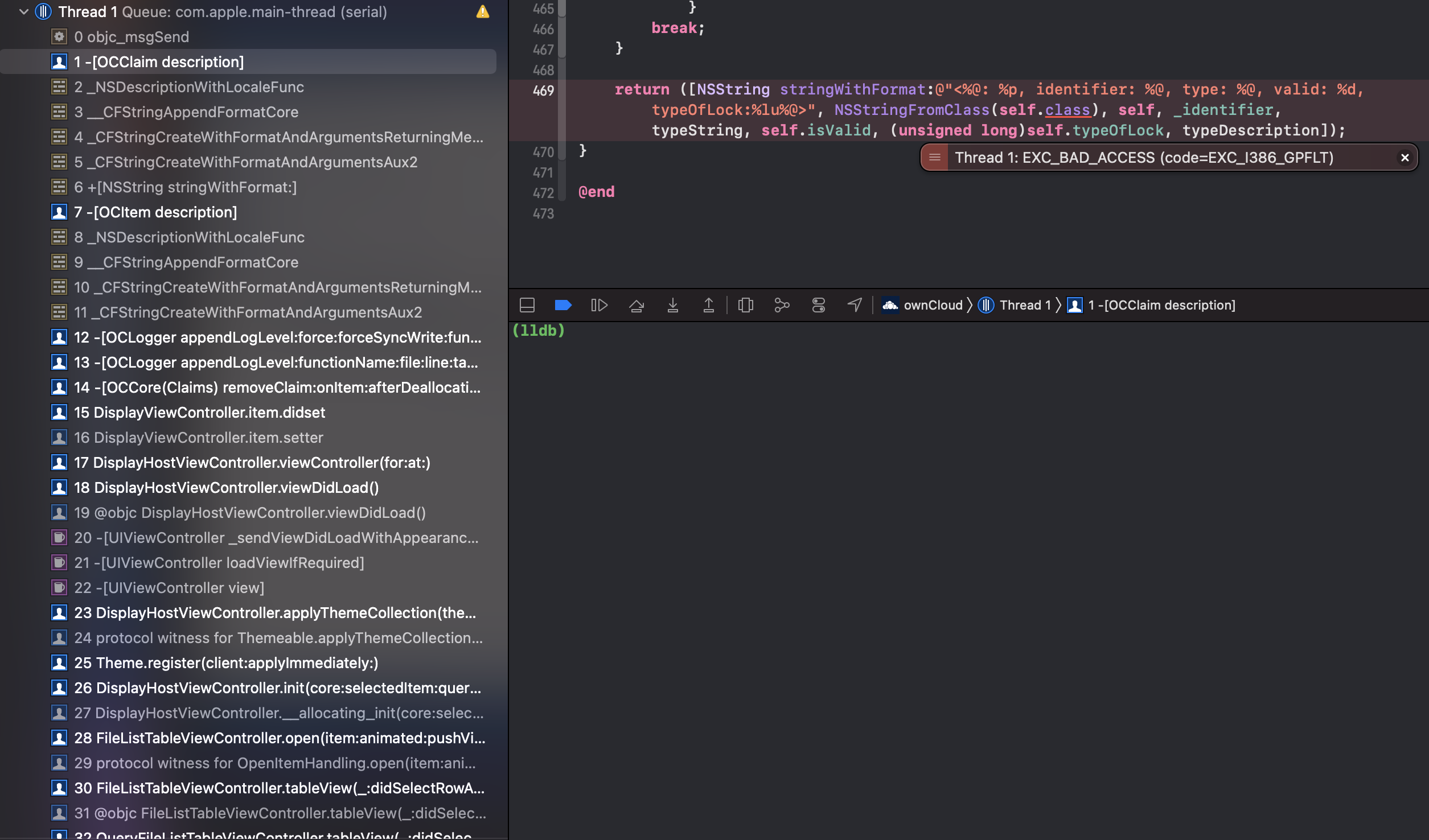The image size is (1429, 840).
Task: Click the step over button
Action: [x=637, y=306]
